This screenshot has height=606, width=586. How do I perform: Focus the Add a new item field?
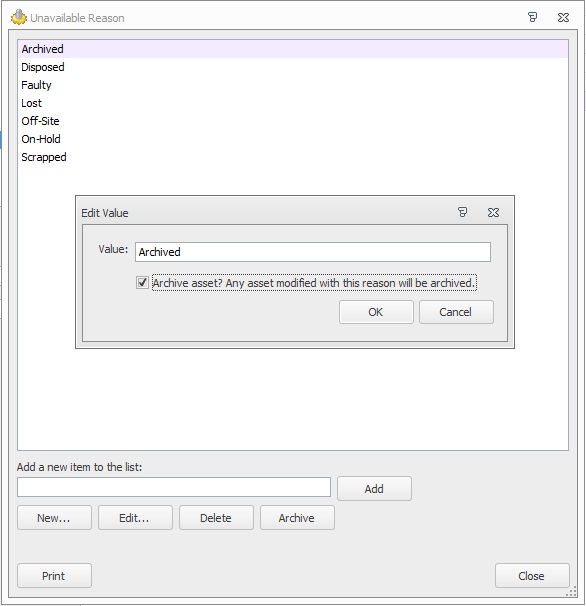tap(174, 487)
